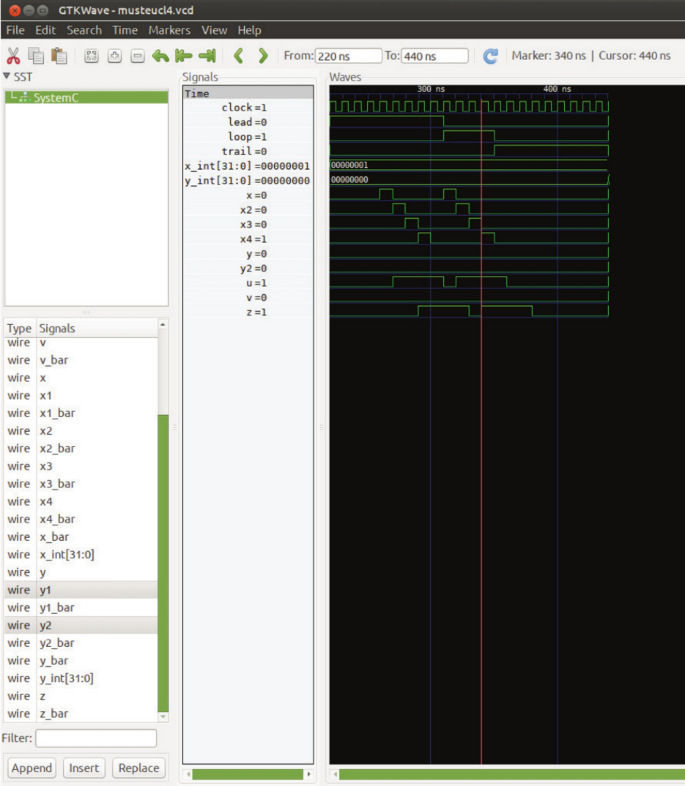The image size is (685, 786).
Task: Click the Zoom Undo green arrow
Action: (x=160, y=56)
